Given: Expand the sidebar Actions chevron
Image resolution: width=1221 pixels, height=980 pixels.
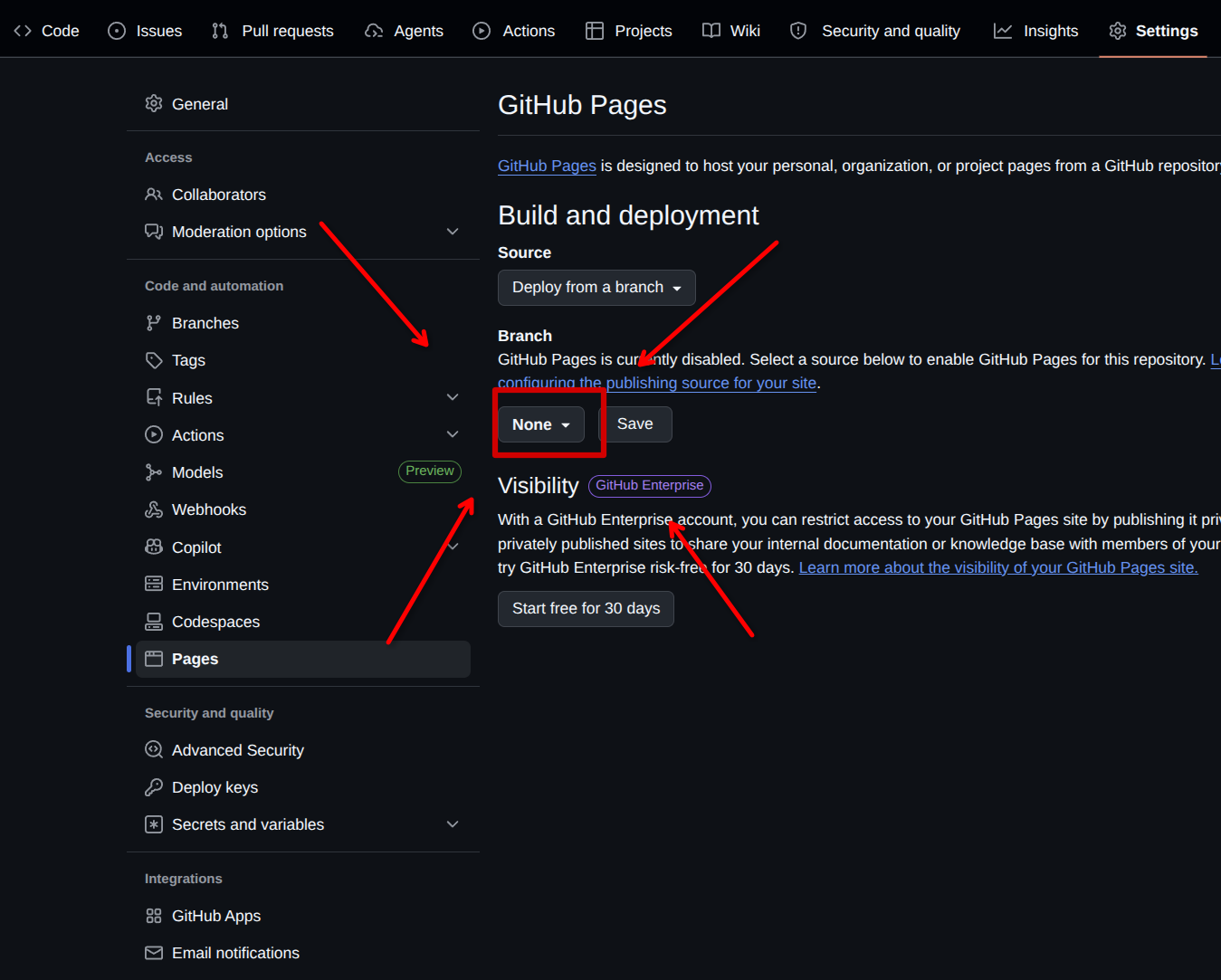Looking at the screenshot, I should (453, 434).
